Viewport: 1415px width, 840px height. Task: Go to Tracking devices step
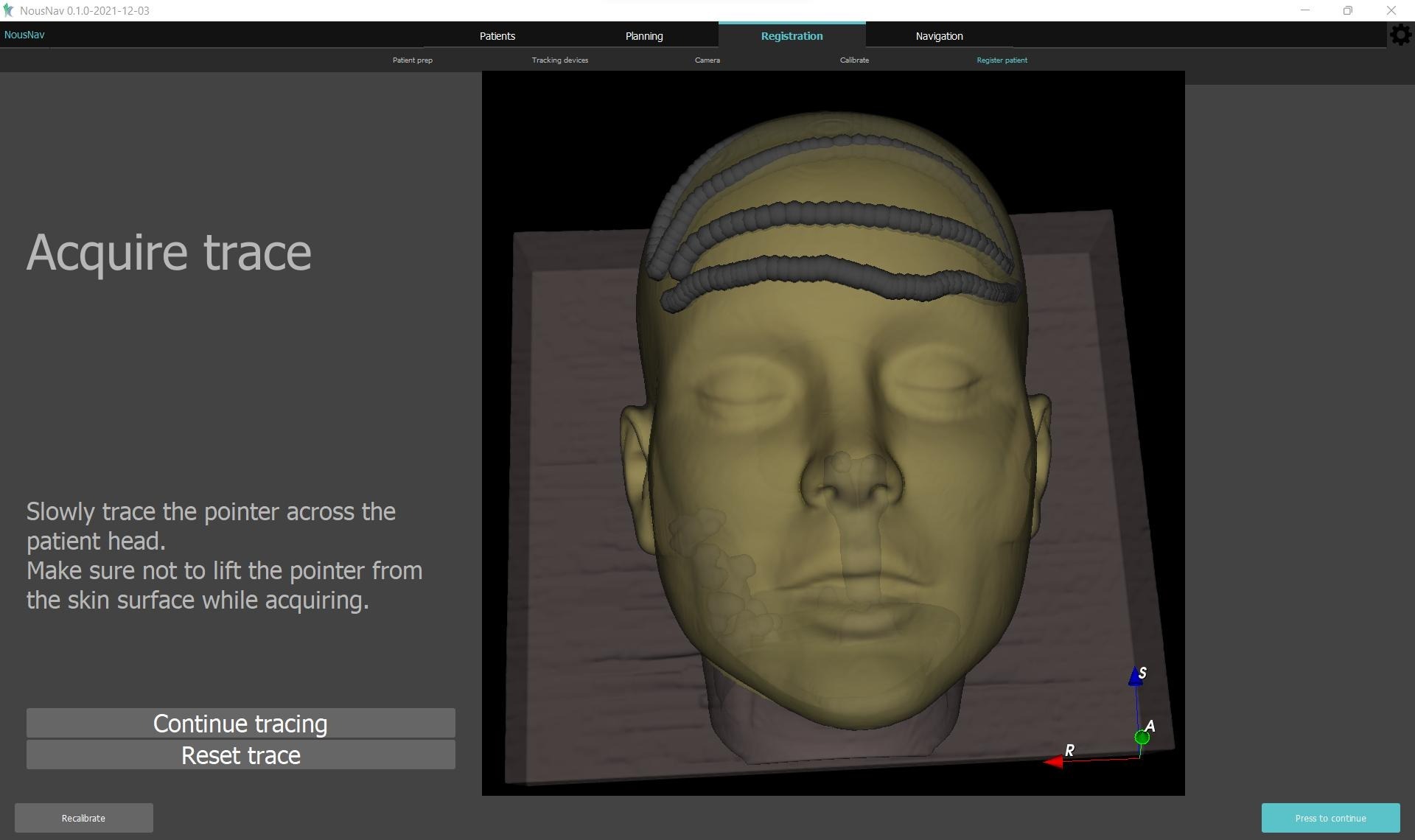[559, 60]
